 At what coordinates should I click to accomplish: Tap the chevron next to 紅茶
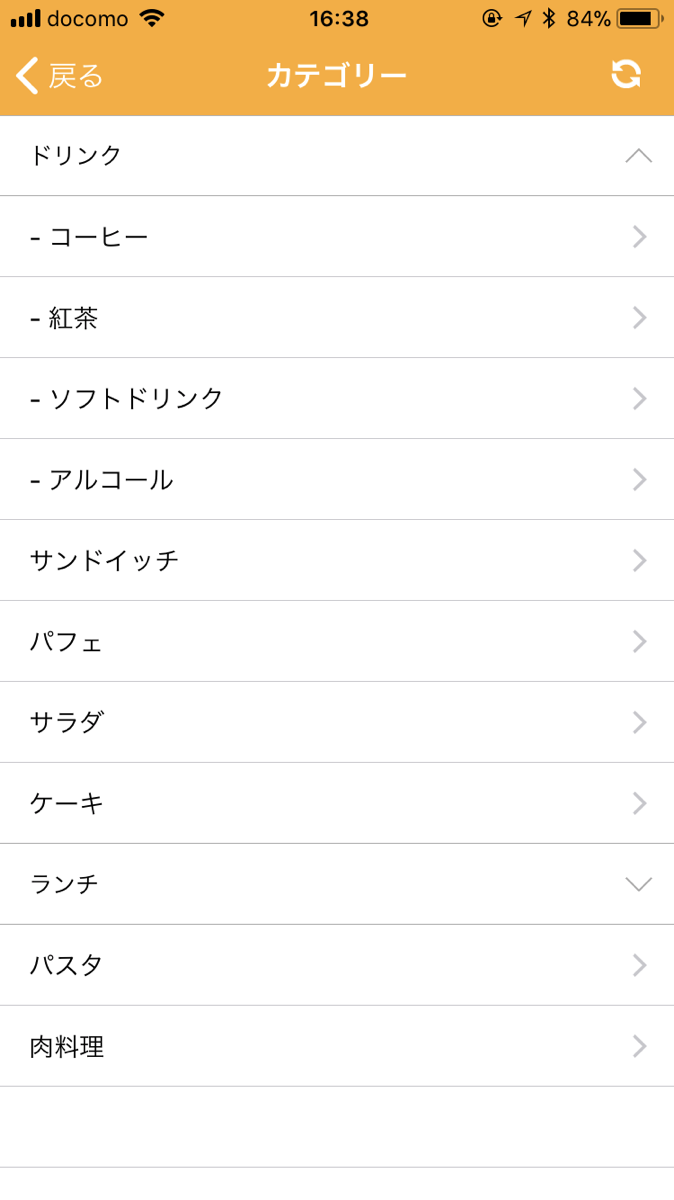coord(639,318)
